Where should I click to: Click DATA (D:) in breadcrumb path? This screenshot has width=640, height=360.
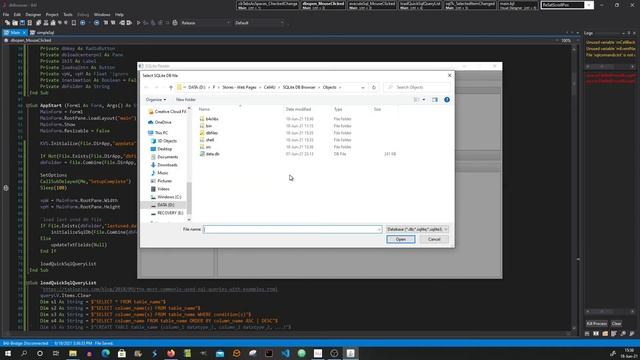[197, 87]
